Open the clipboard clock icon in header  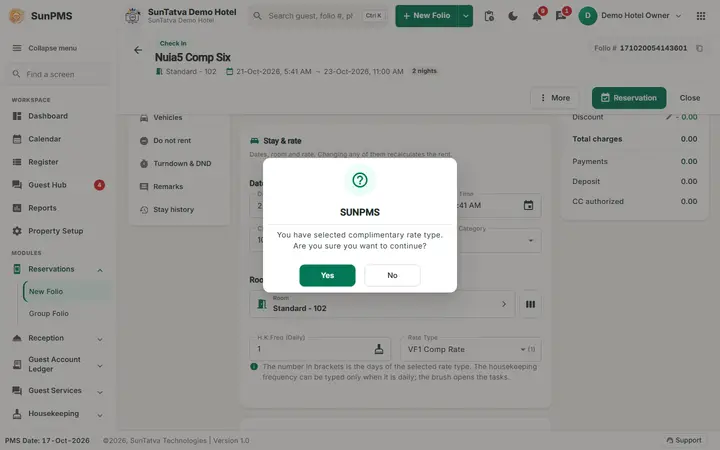click(489, 16)
